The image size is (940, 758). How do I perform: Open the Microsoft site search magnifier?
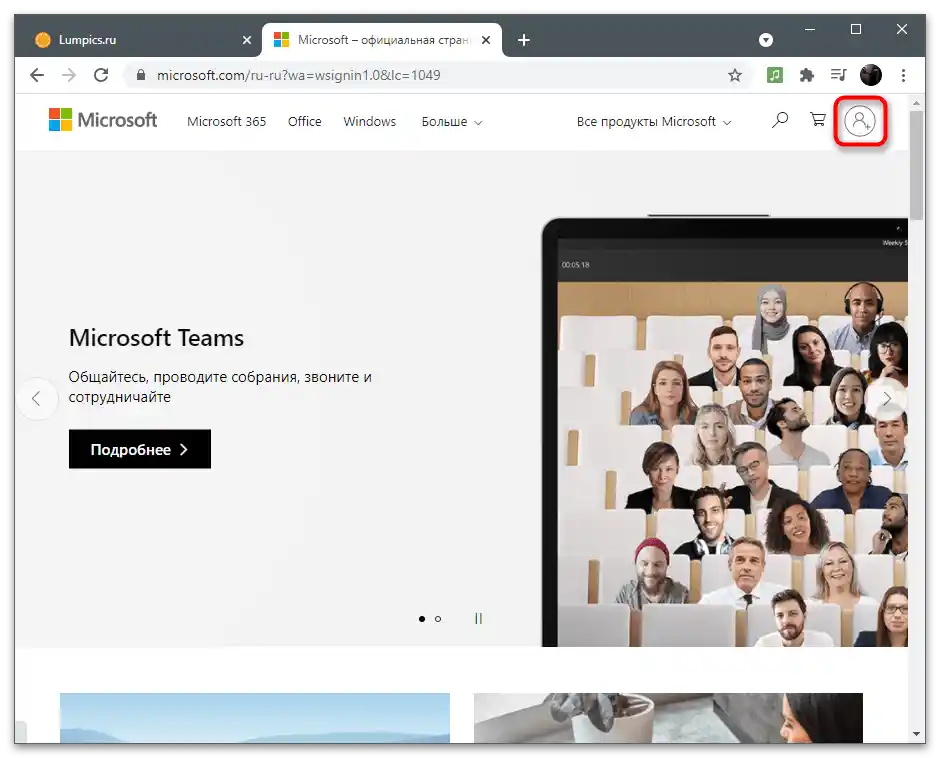click(x=779, y=120)
